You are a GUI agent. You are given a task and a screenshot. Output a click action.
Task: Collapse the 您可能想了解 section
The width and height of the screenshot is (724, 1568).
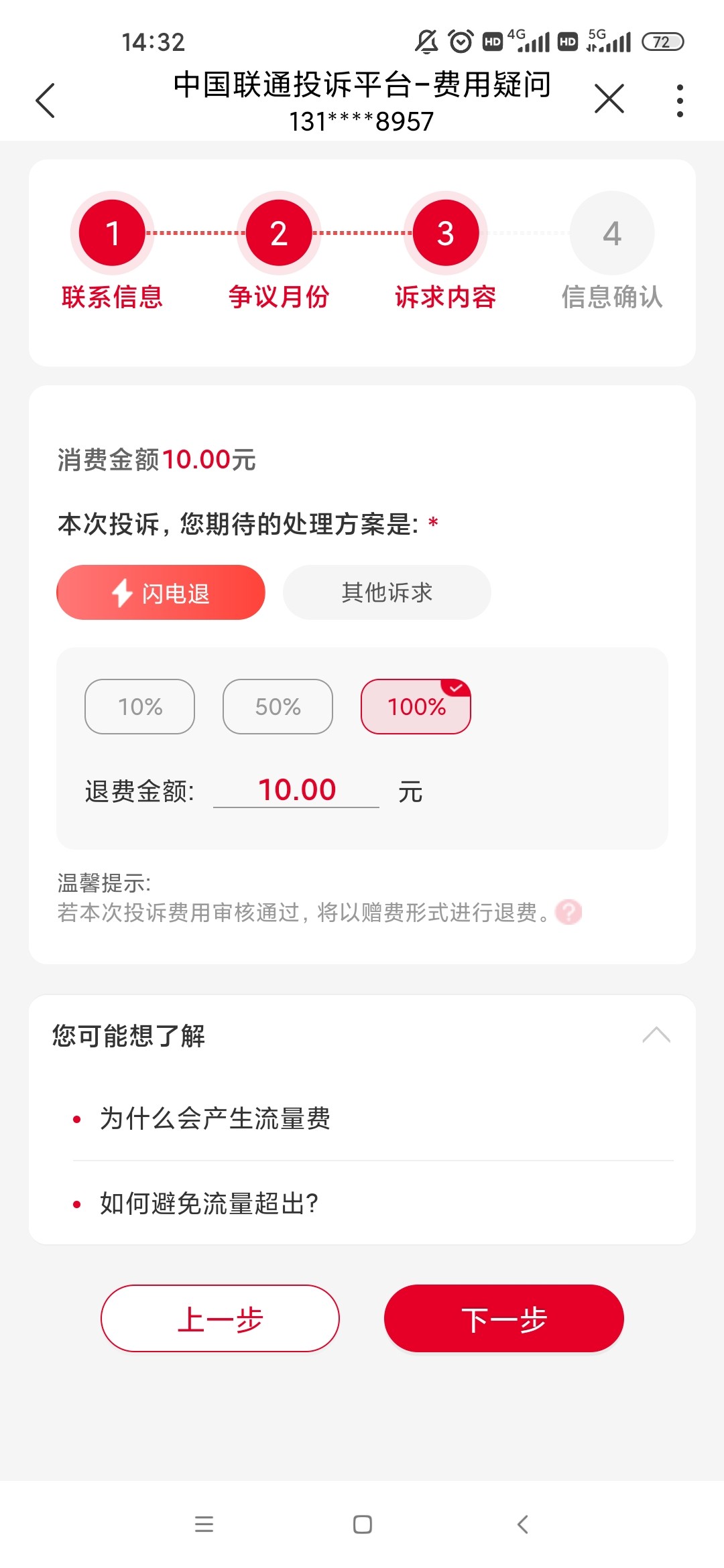point(656,1035)
